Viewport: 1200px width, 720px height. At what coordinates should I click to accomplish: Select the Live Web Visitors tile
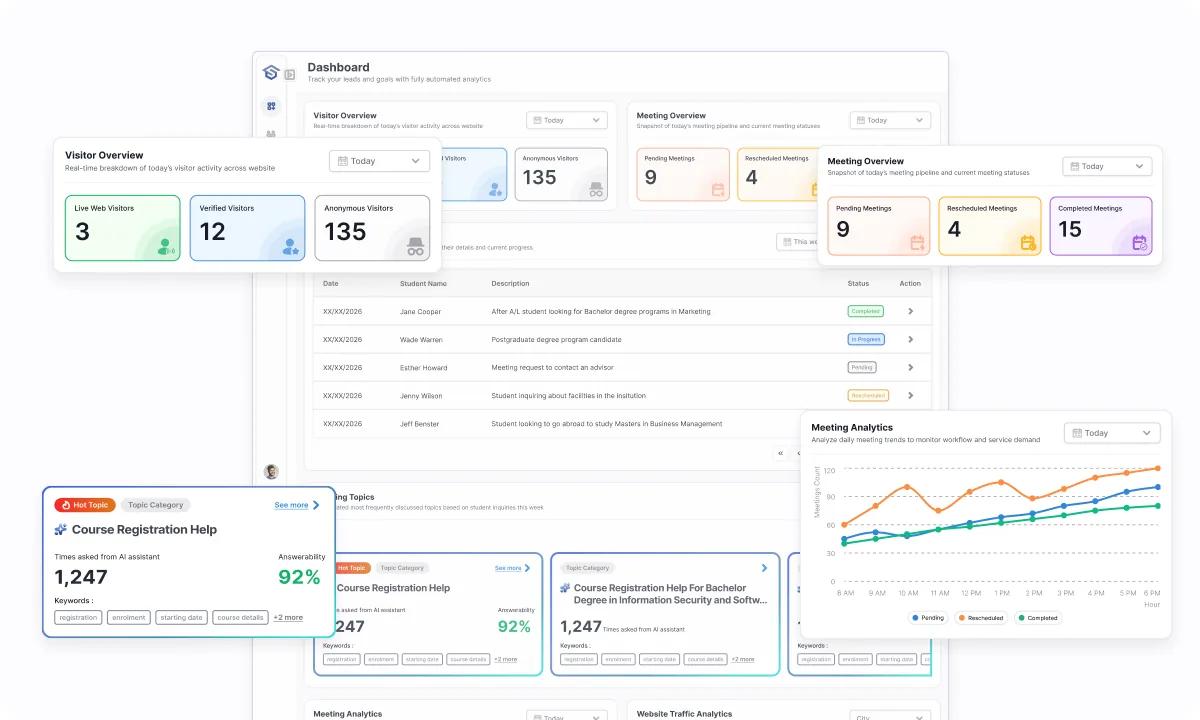tap(123, 228)
